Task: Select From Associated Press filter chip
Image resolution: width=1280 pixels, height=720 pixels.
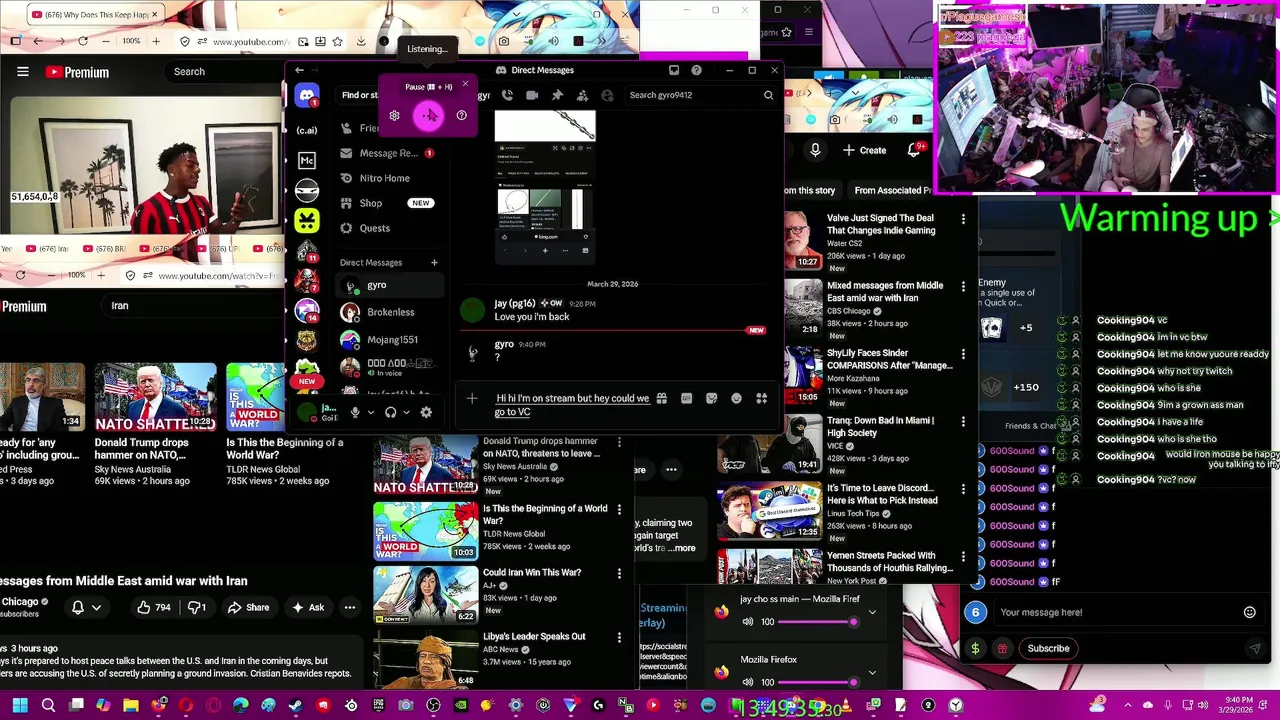Action: [x=893, y=190]
